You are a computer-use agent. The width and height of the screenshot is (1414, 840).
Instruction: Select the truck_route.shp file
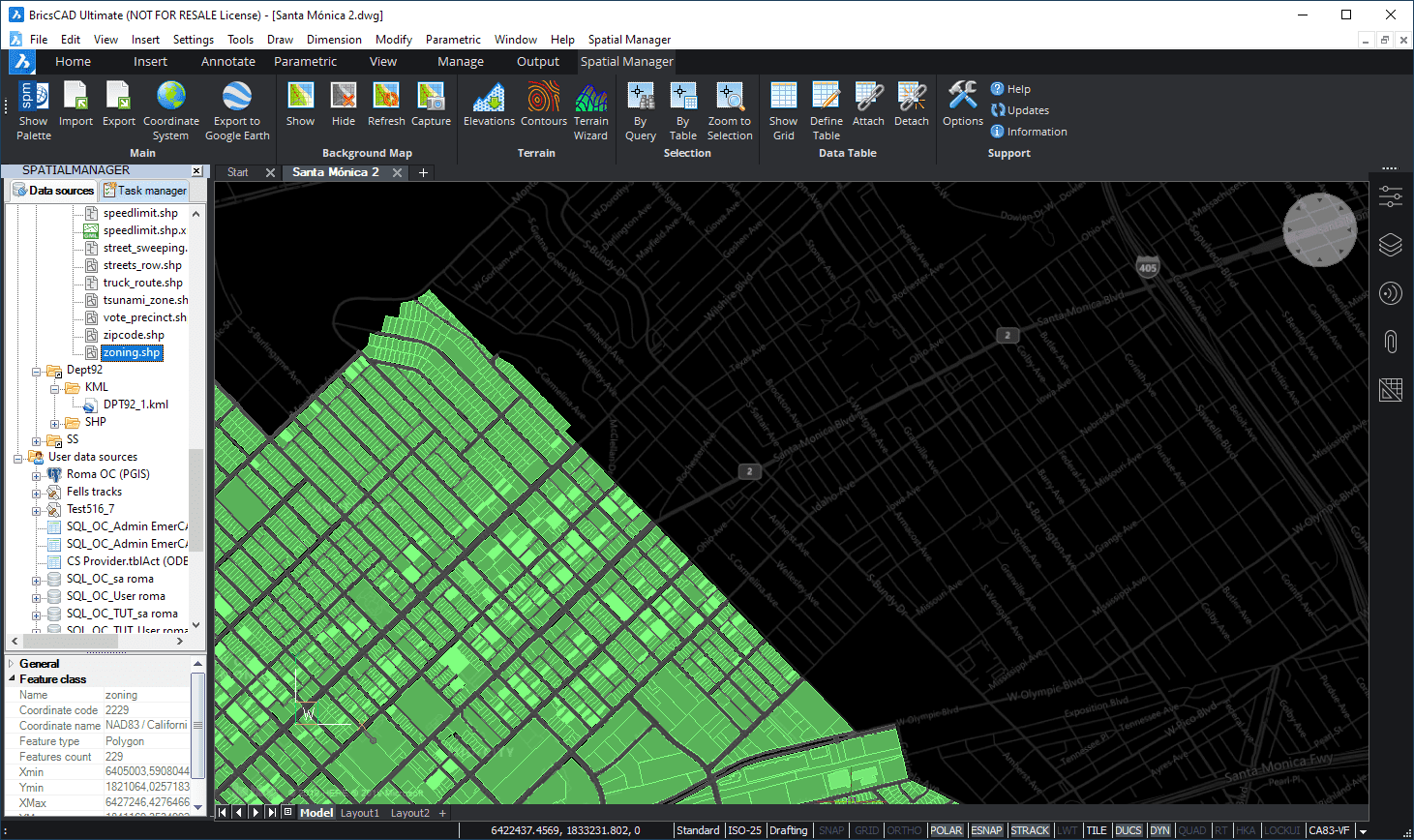(x=143, y=283)
